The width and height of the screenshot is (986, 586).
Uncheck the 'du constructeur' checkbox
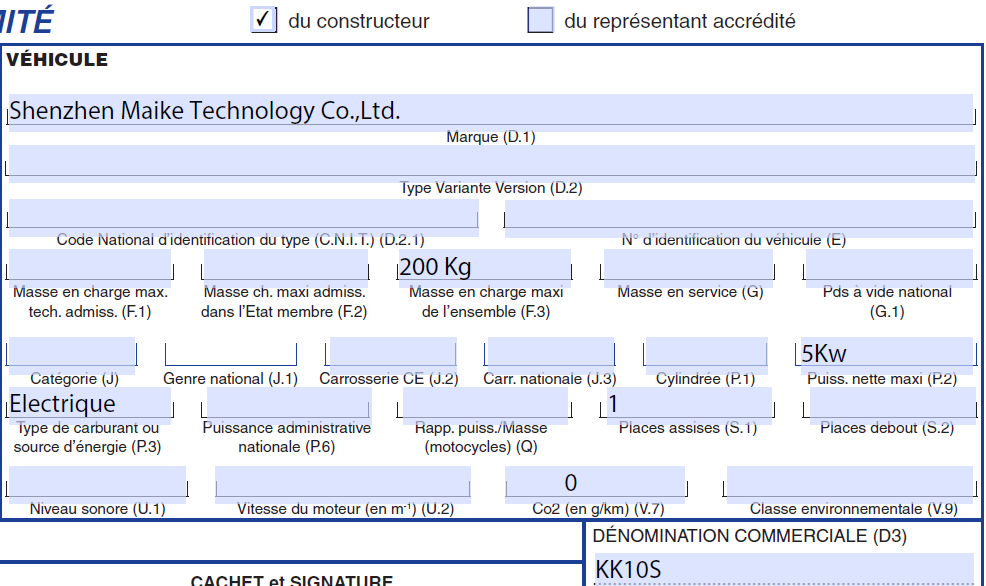[x=263, y=19]
